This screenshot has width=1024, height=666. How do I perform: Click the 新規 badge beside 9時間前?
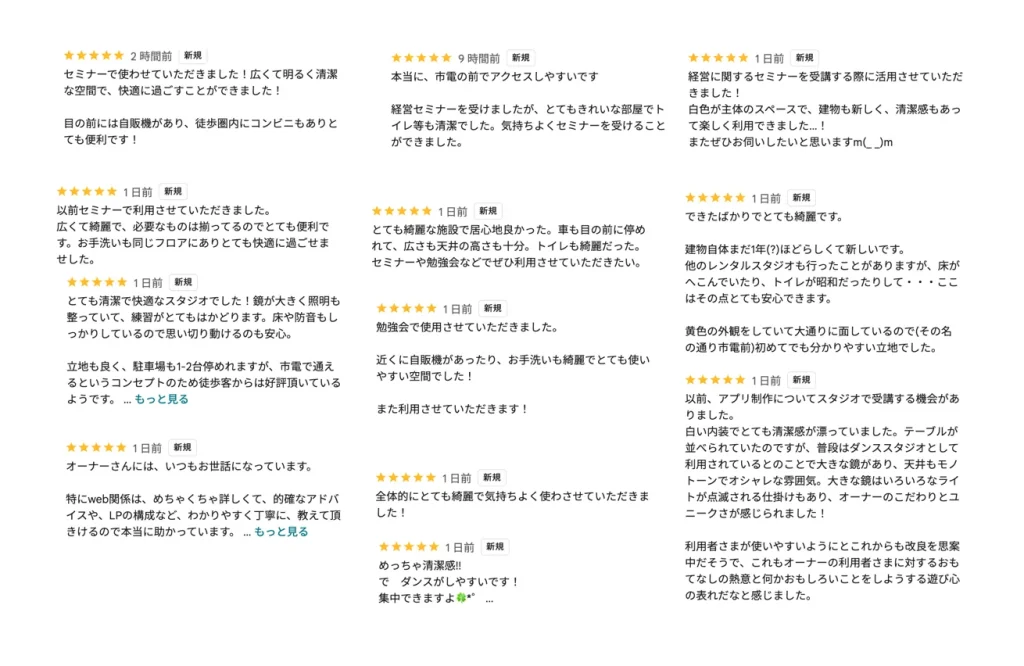point(520,58)
